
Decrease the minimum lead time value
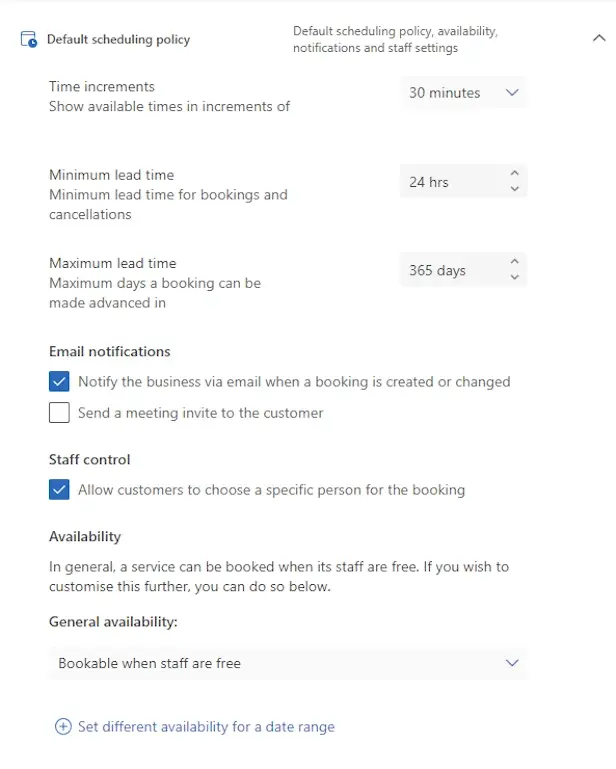514,189
